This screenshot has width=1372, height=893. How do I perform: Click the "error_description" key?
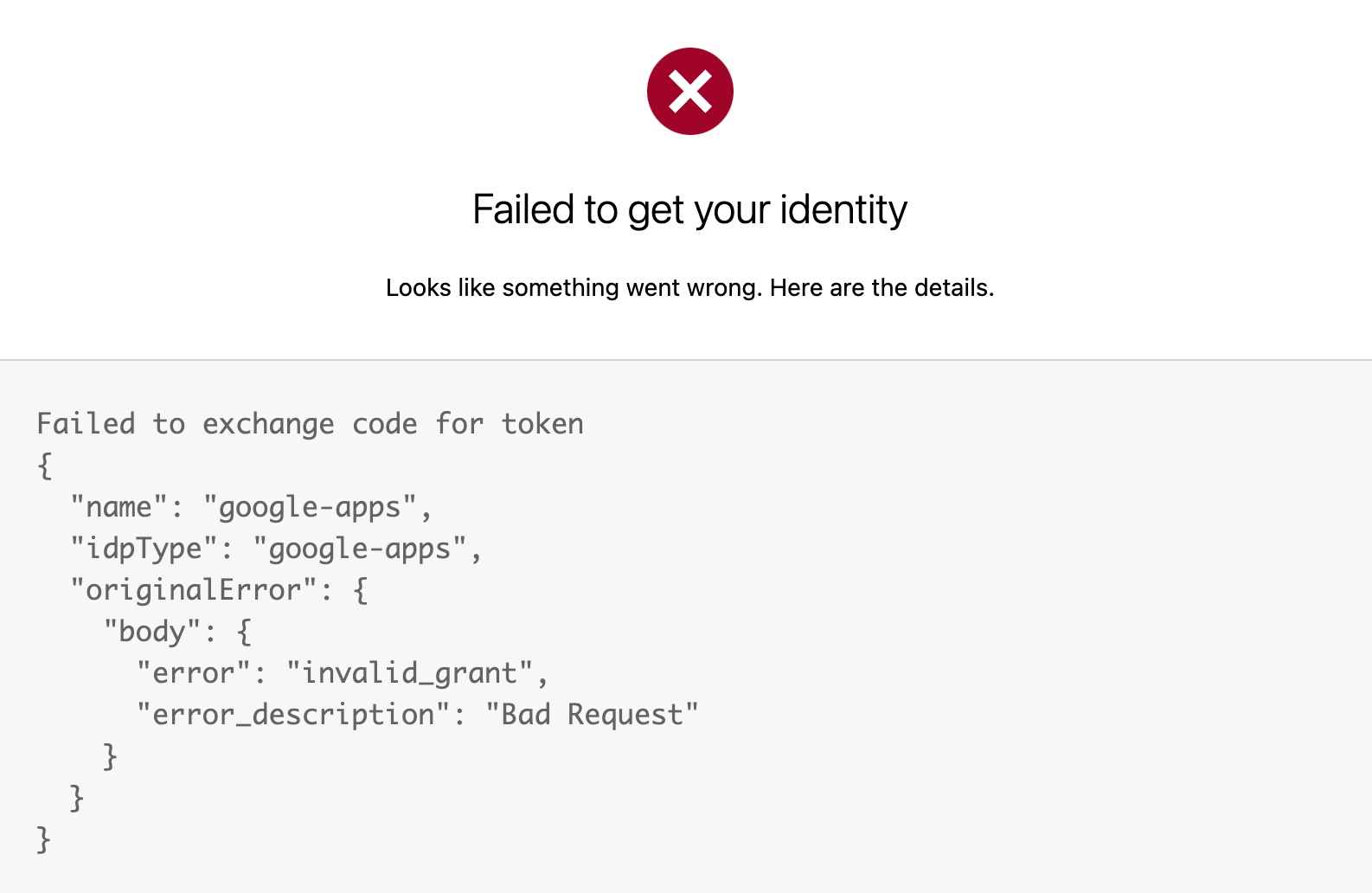point(293,715)
